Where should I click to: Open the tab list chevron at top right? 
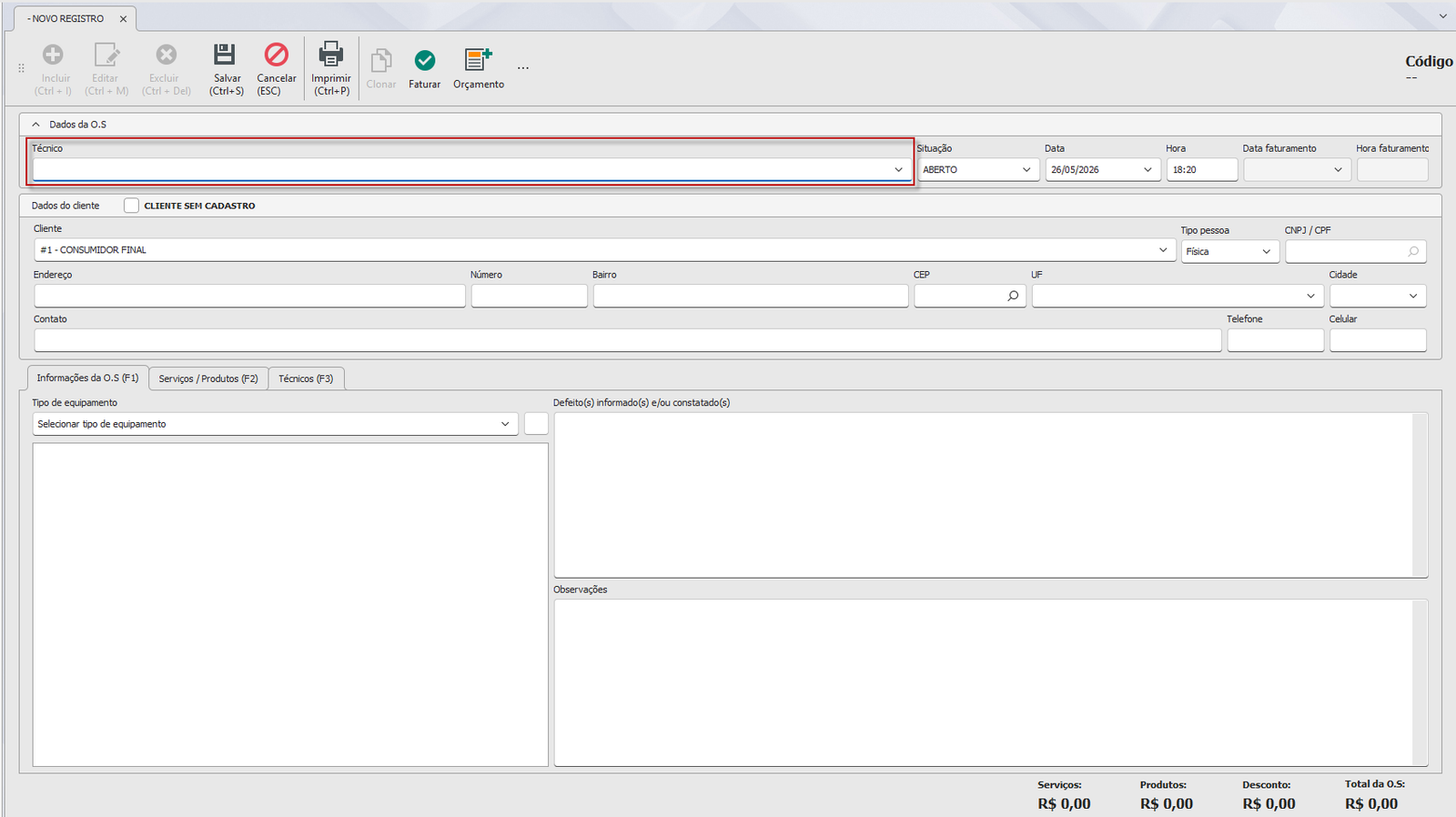click(x=1443, y=16)
